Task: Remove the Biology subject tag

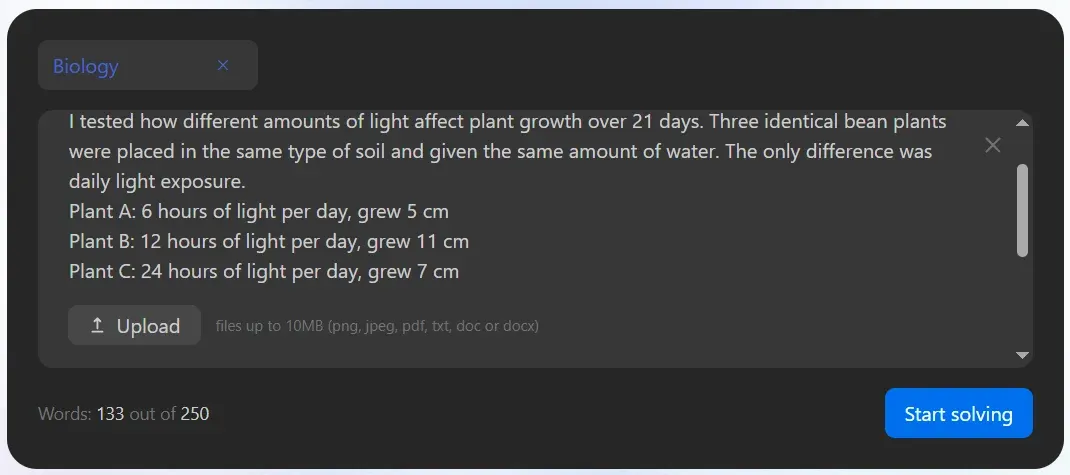Action: [223, 65]
